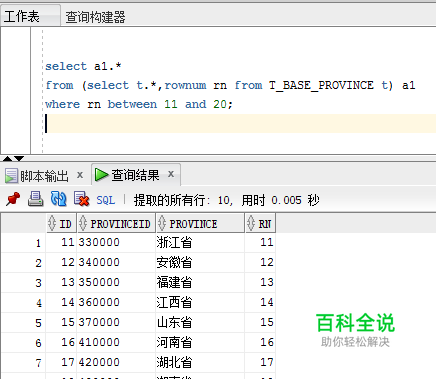Image resolution: width=436 pixels, height=379 pixels.
Task: Select the PROVINCEID cell 420000
Action: click(x=116, y=362)
